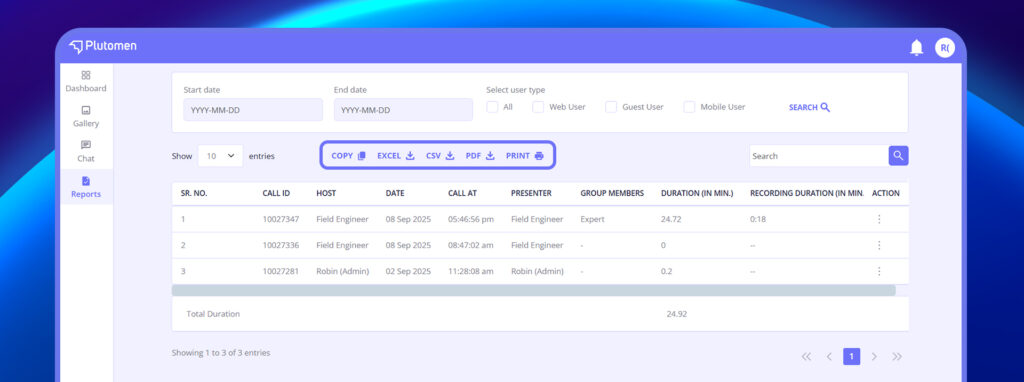The height and width of the screenshot is (382, 1024).
Task: Select page 1 in pagination
Action: click(852, 357)
